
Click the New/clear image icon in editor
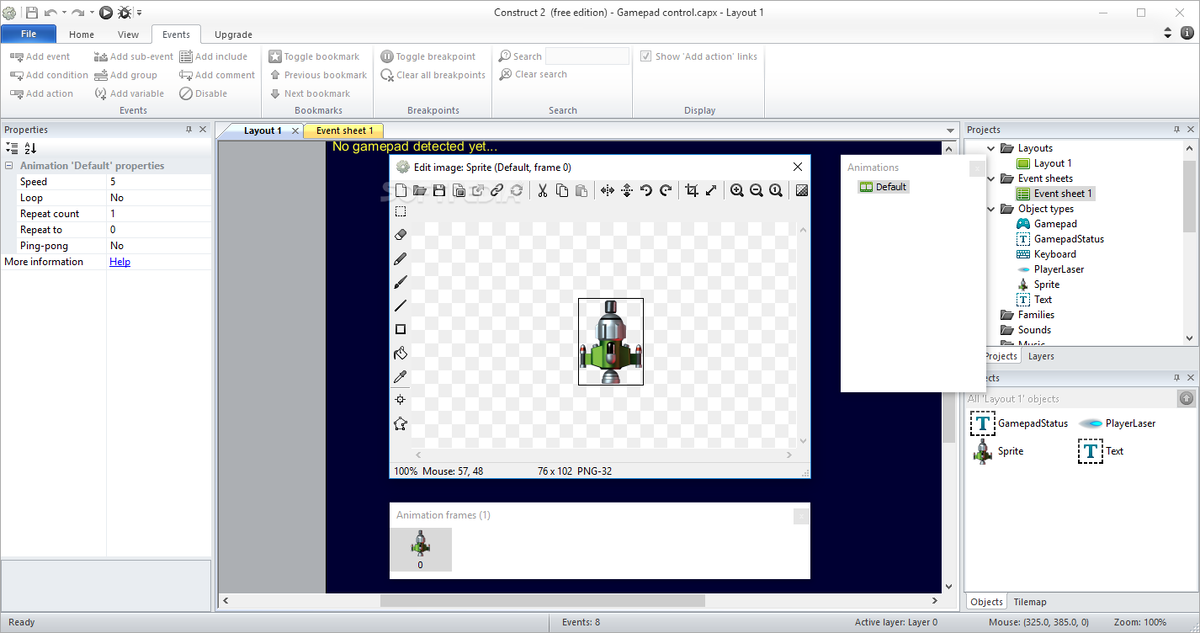click(x=401, y=190)
